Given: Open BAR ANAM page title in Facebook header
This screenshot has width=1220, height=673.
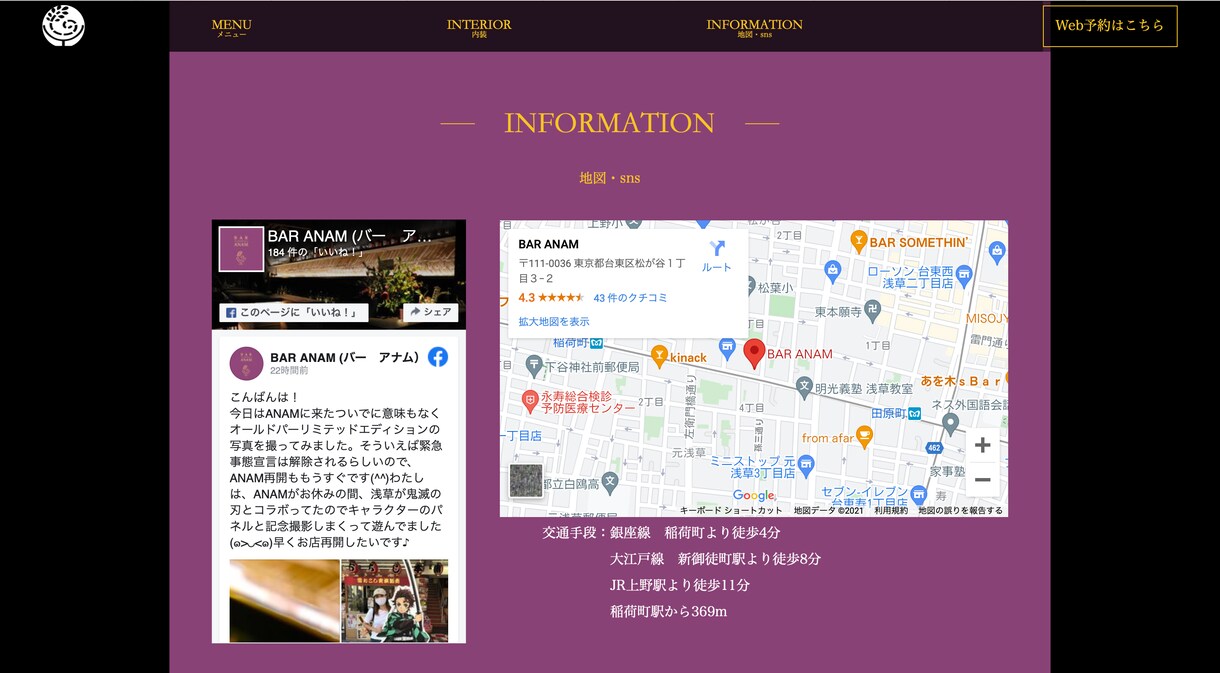Looking at the screenshot, I should pos(350,236).
